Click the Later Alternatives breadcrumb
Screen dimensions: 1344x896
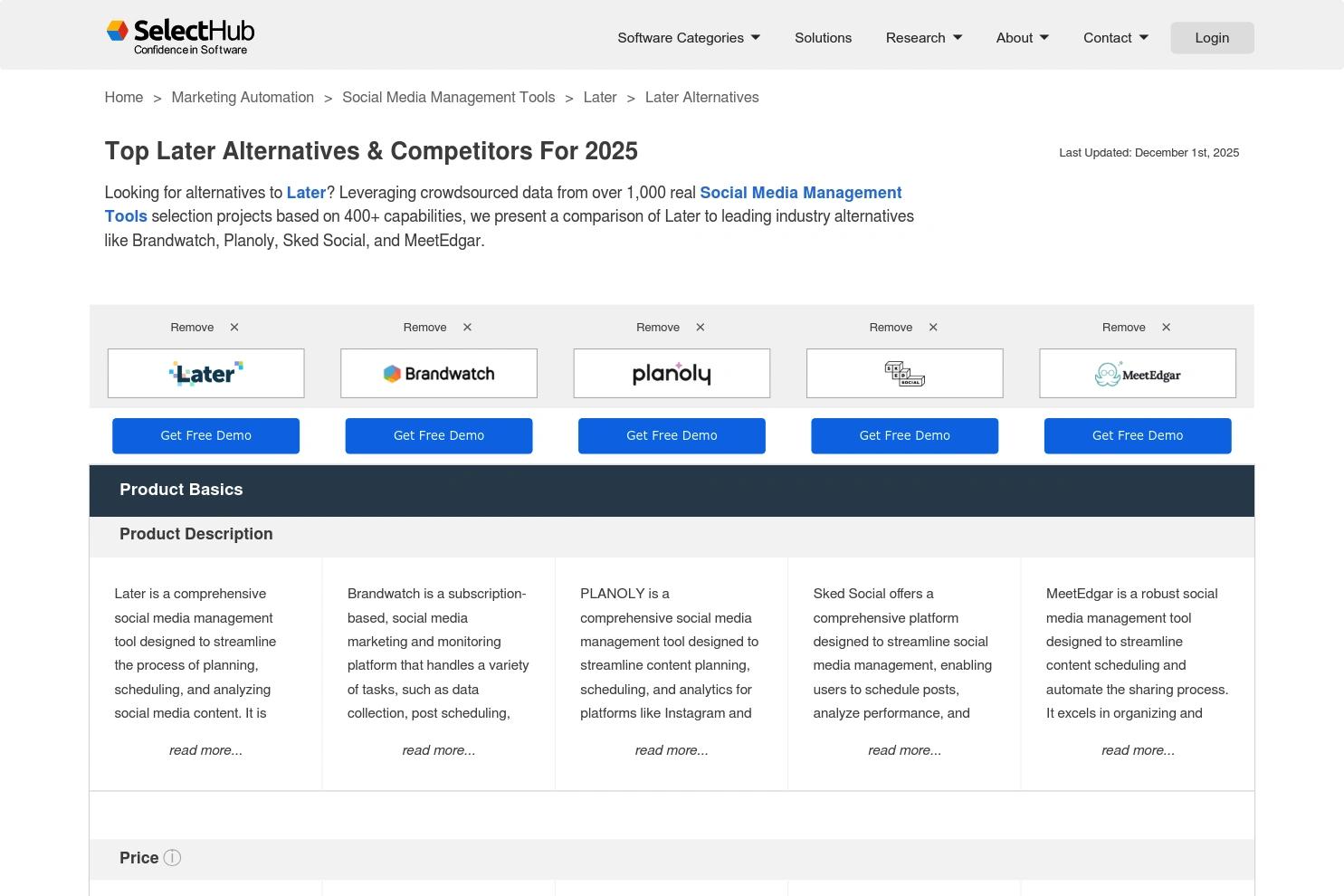point(702,98)
